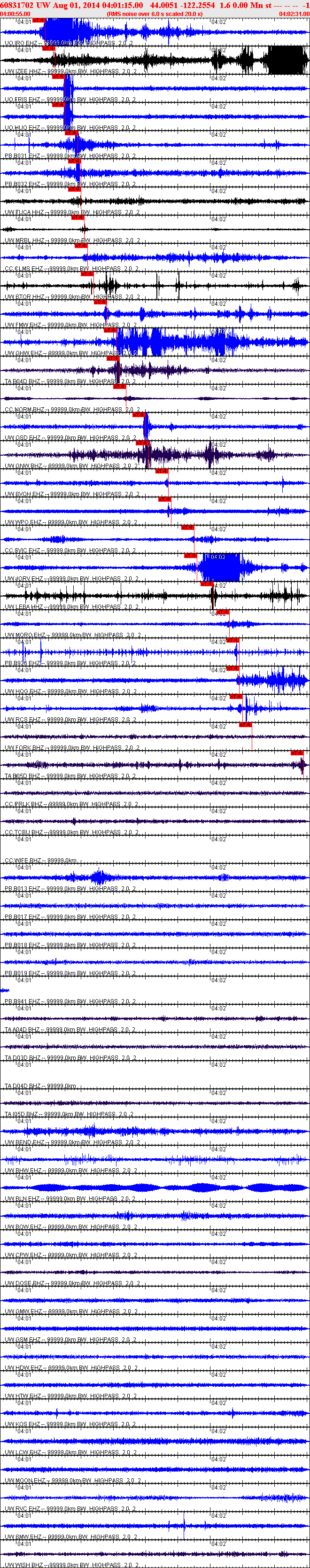Click the RMS noise scaling note
This screenshot has width=310, height=1568.
155,14
